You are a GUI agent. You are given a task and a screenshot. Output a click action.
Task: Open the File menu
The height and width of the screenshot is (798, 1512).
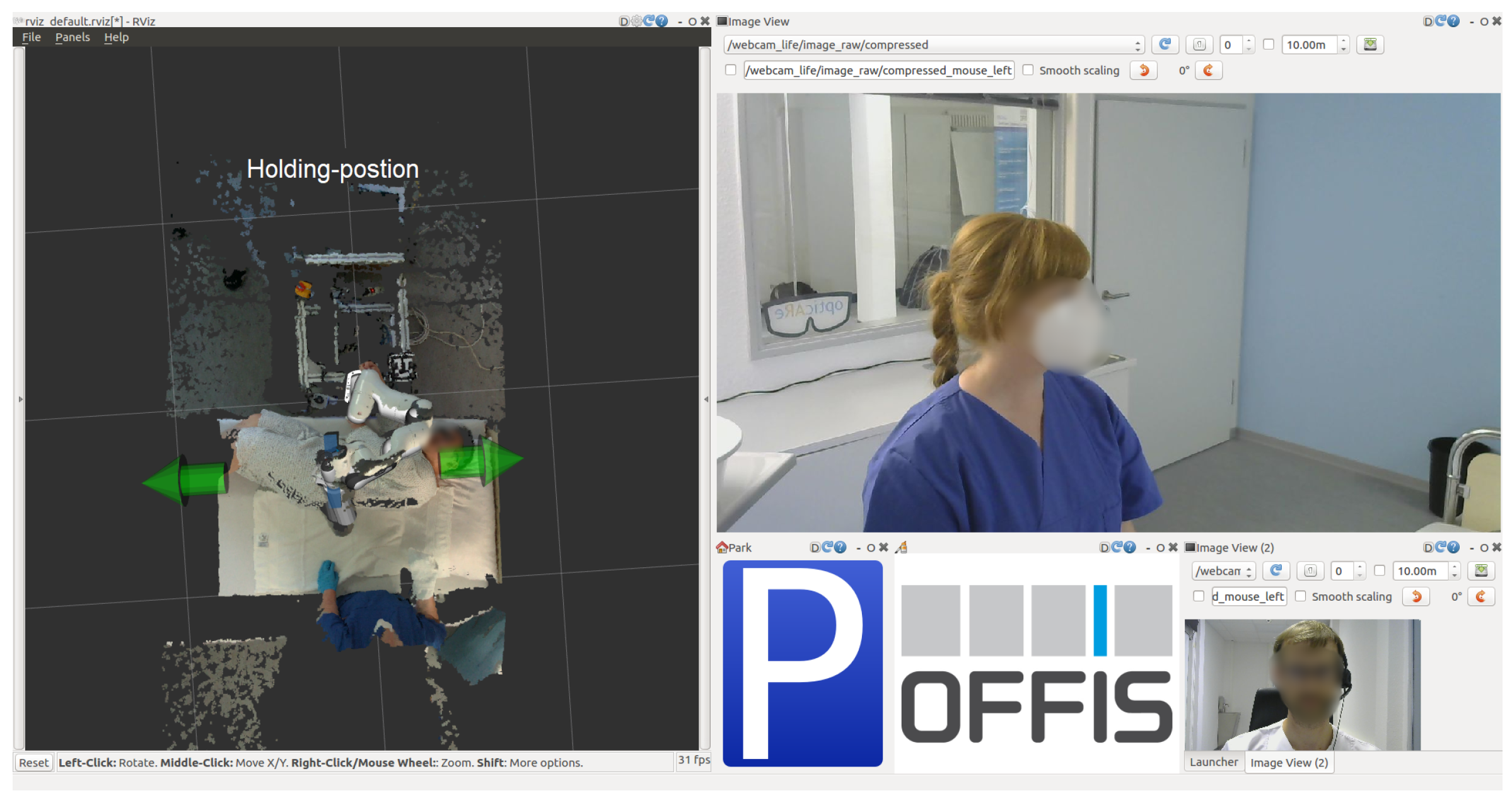pyautogui.click(x=32, y=37)
